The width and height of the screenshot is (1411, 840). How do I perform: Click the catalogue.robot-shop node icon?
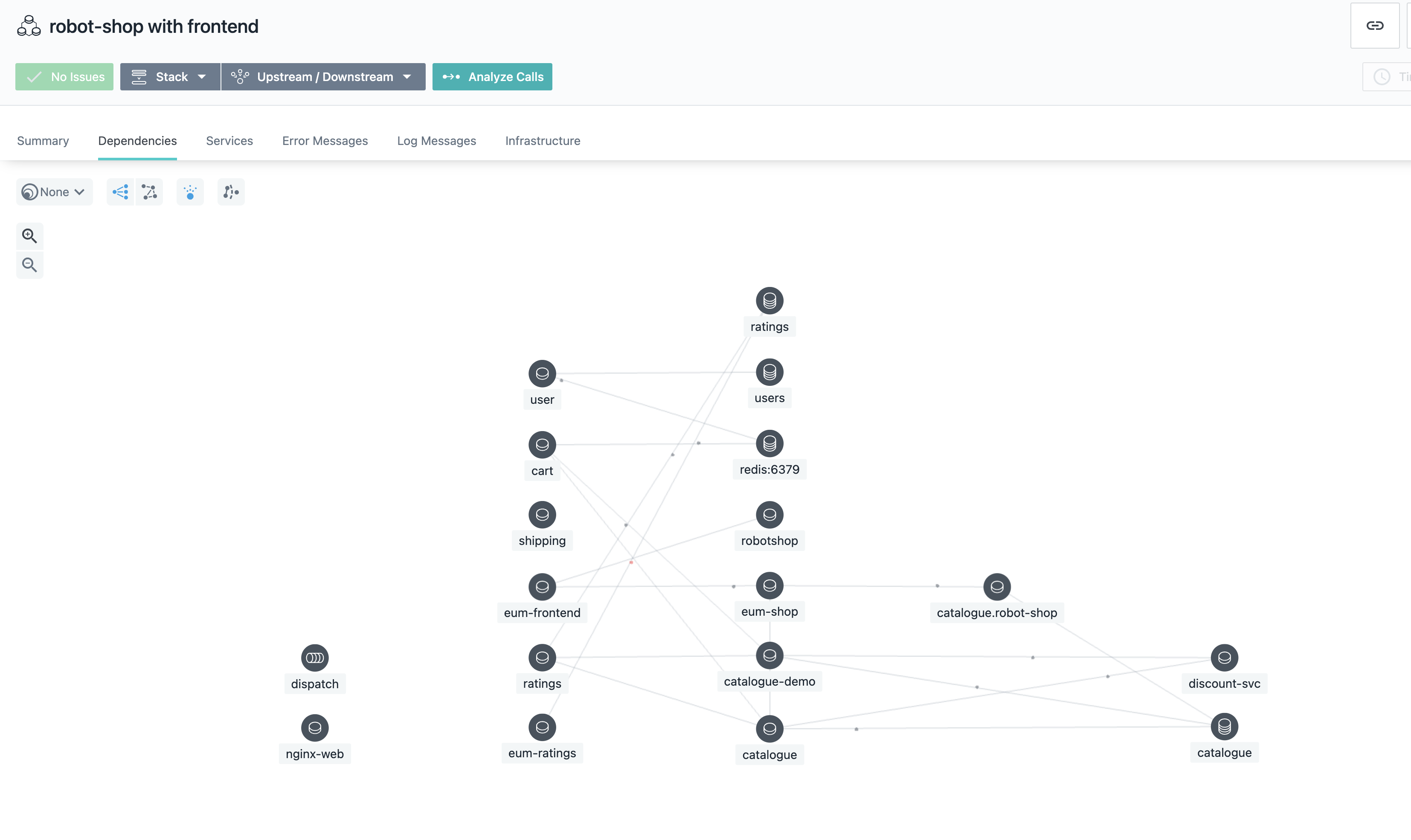996,587
